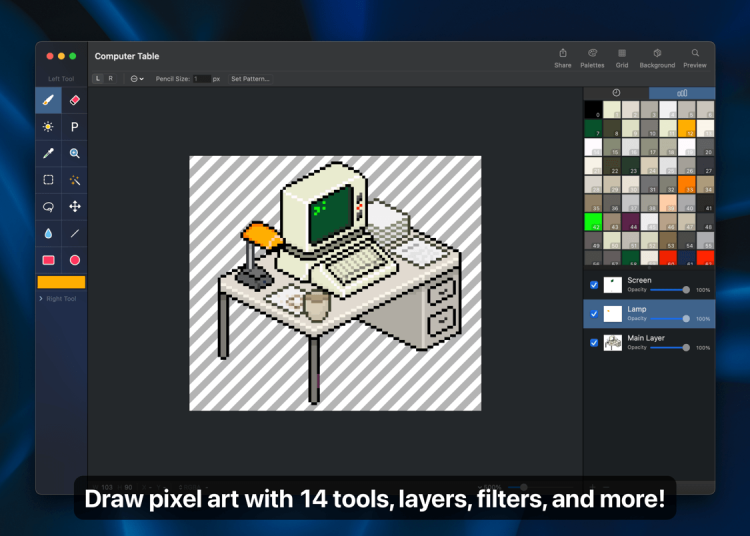Viewport: 750px width, 536px height.
Task: Toggle Main Layer visibility checkbox
Action: tap(594, 343)
